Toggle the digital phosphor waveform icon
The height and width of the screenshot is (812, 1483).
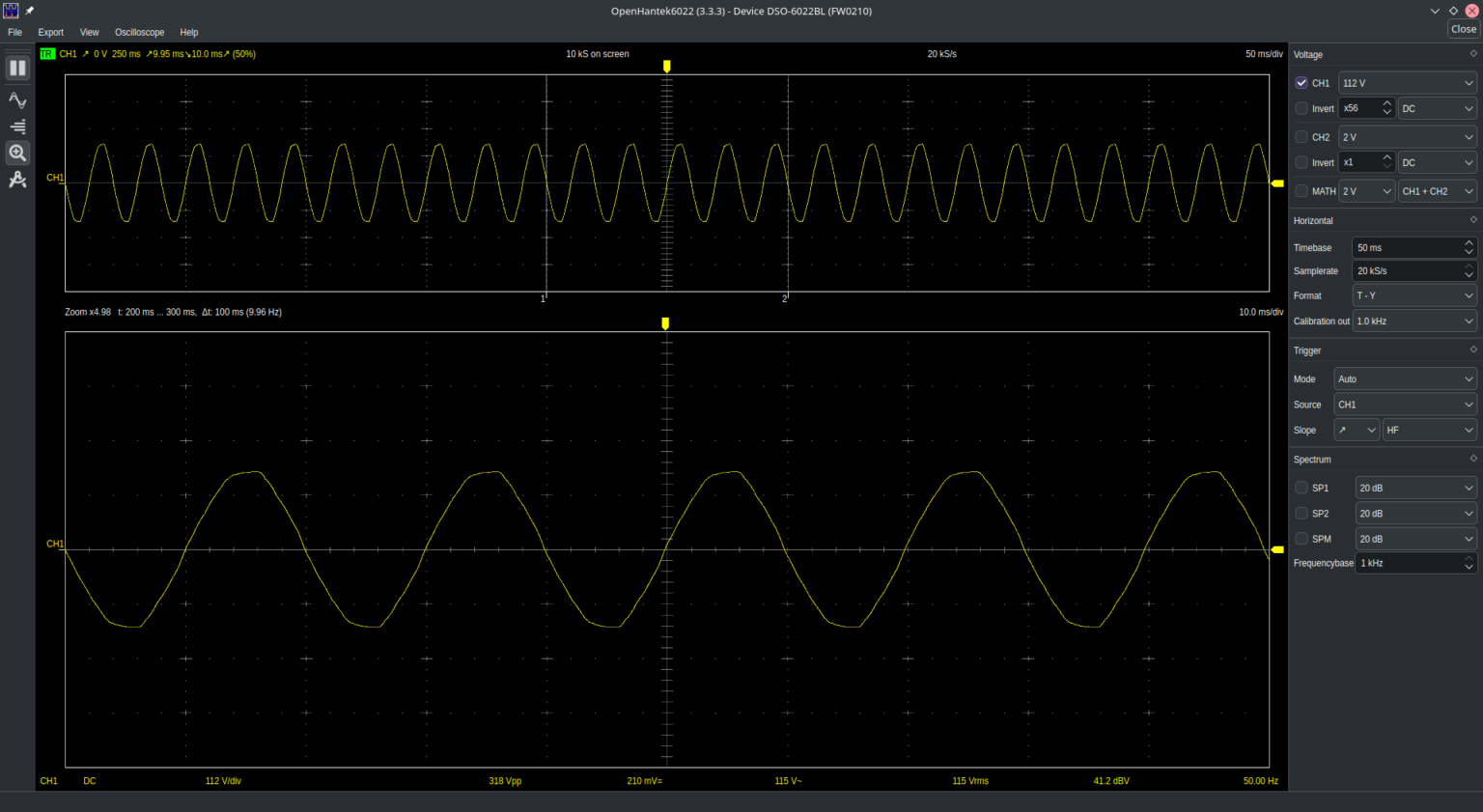[17, 100]
